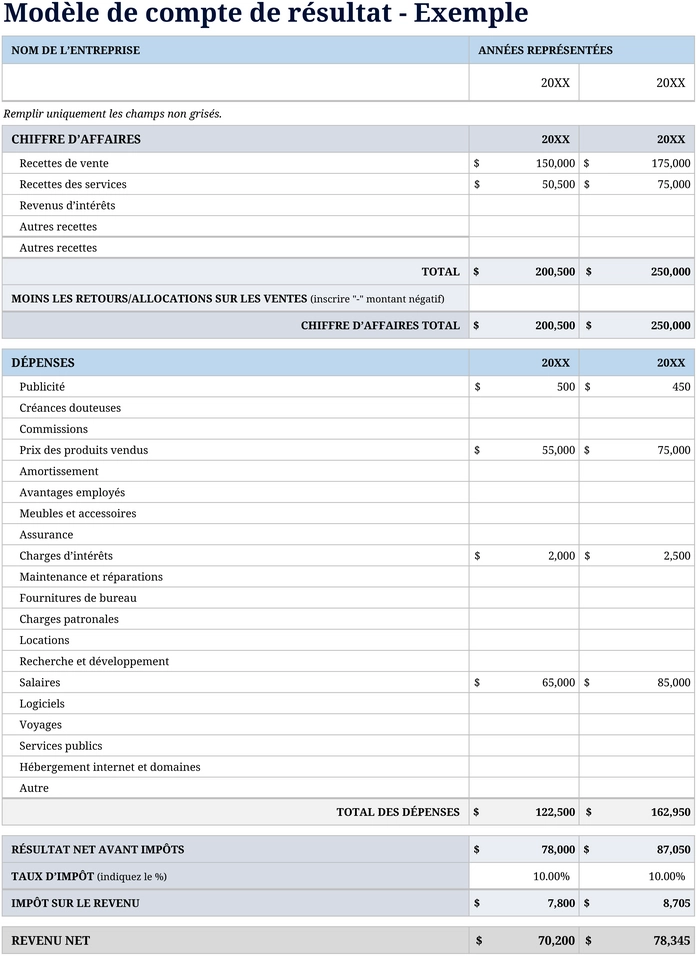Select the 450 Publicité amount cell
697x956 pixels.
637,387
